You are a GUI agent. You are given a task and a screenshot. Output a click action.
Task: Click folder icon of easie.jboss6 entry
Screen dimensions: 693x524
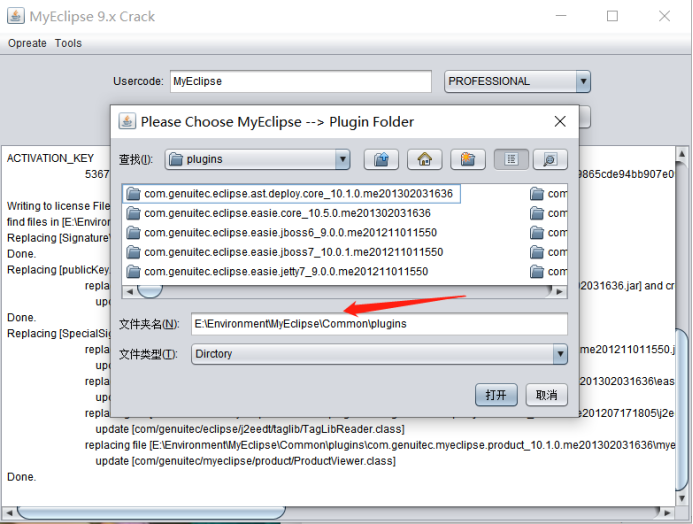[x=133, y=232]
